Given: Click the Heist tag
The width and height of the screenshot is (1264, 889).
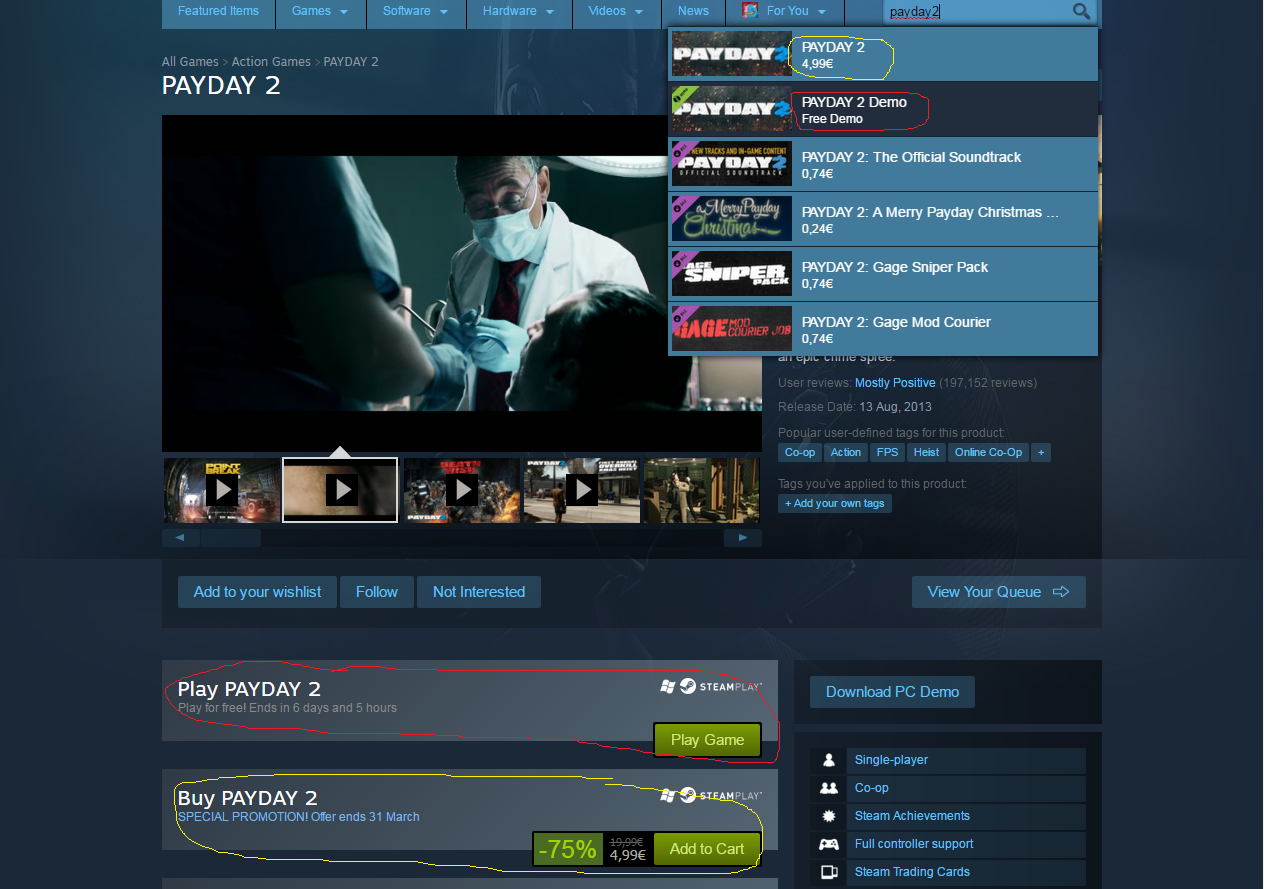Looking at the screenshot, I should pos(927,453).
